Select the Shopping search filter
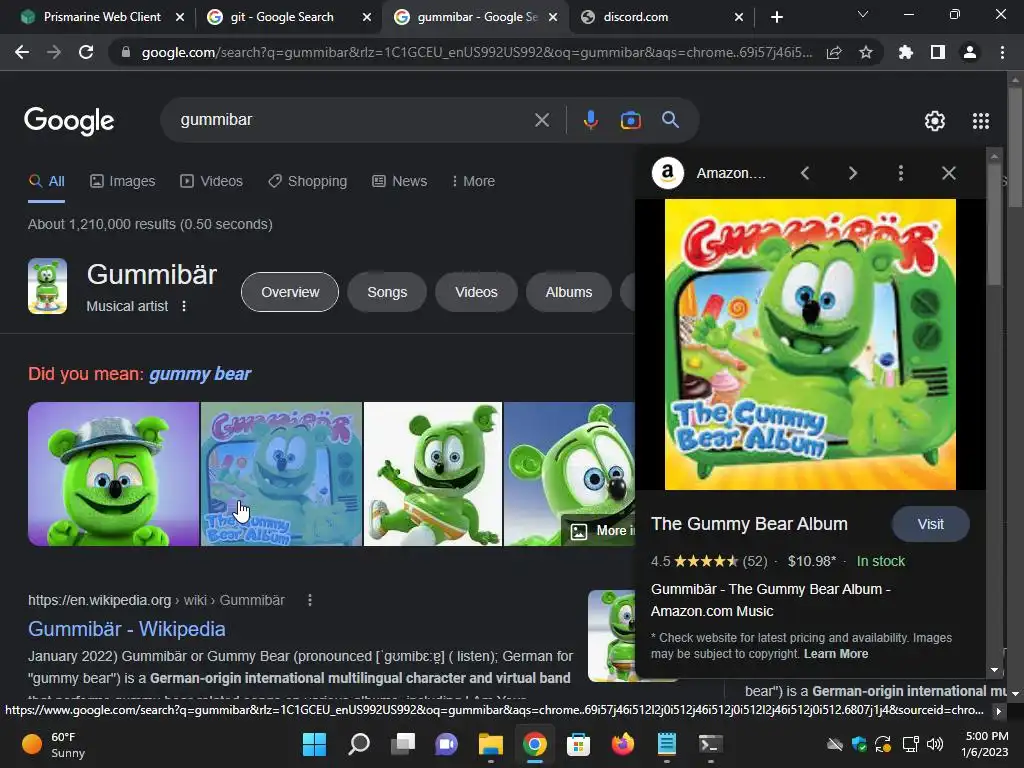1024x768 pixels. click(x=308, y=181)
